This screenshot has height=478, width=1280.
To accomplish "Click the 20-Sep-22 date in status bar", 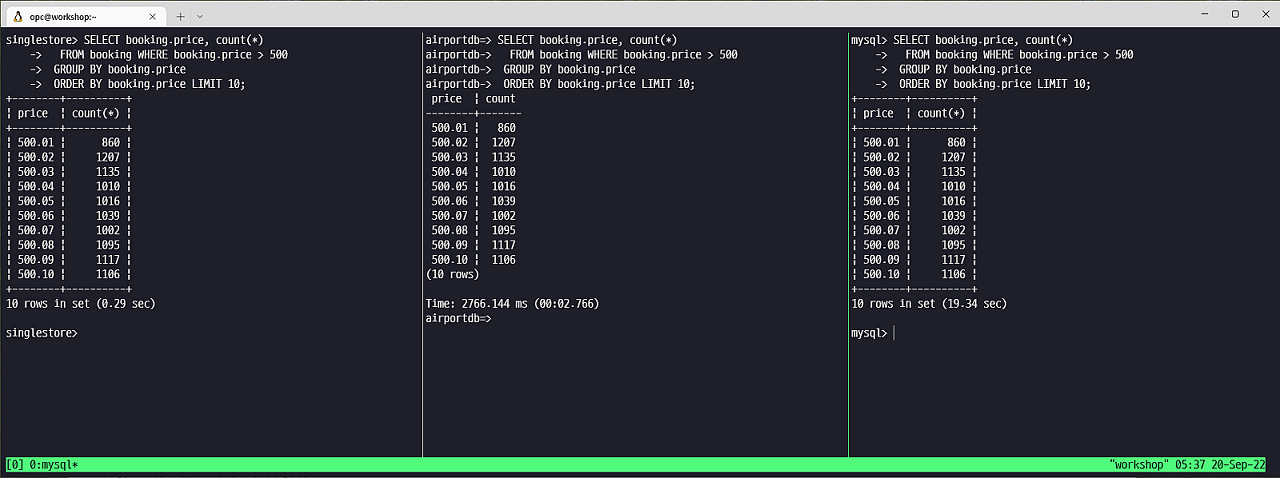I will (x=1237, y=465).
